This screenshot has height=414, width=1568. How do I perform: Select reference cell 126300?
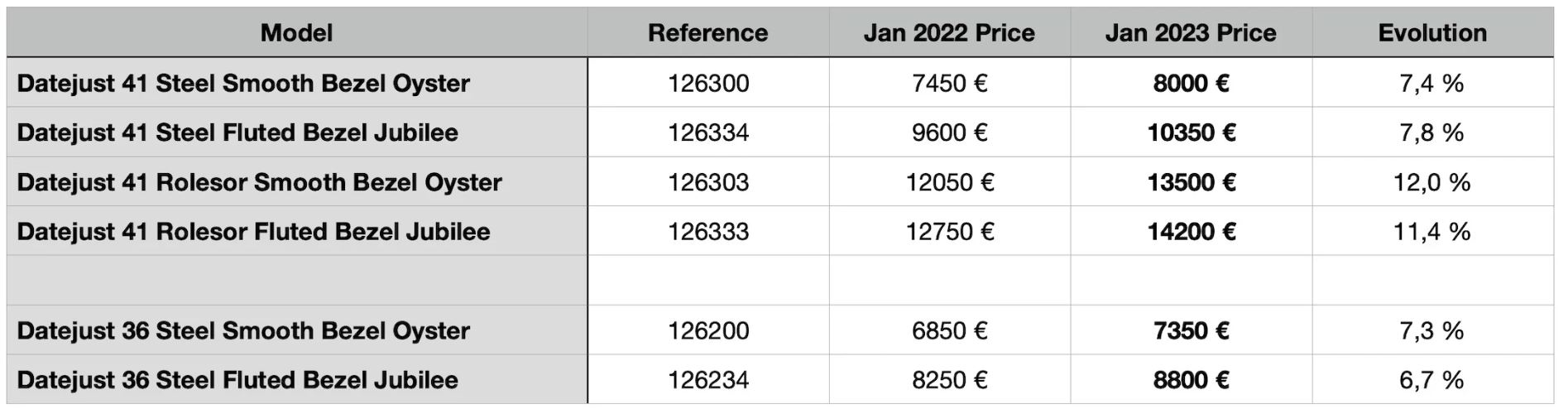point(708,84)
